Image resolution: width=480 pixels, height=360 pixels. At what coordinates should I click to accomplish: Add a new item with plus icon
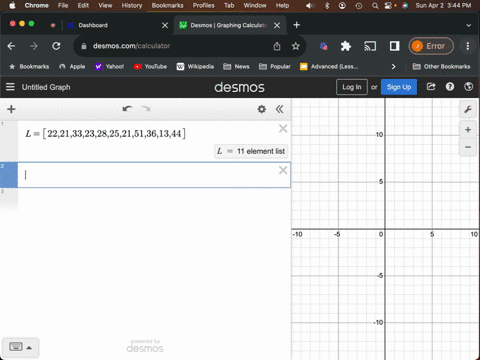tap(11, 109)
